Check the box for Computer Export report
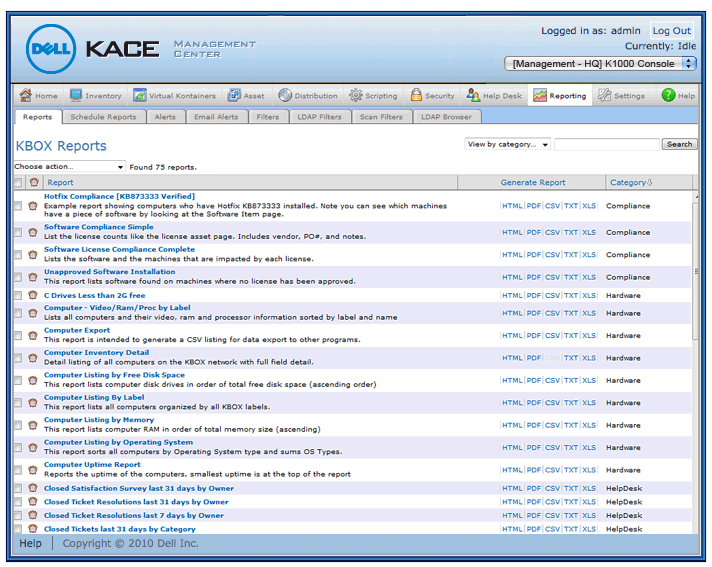 tap(18, 336)
